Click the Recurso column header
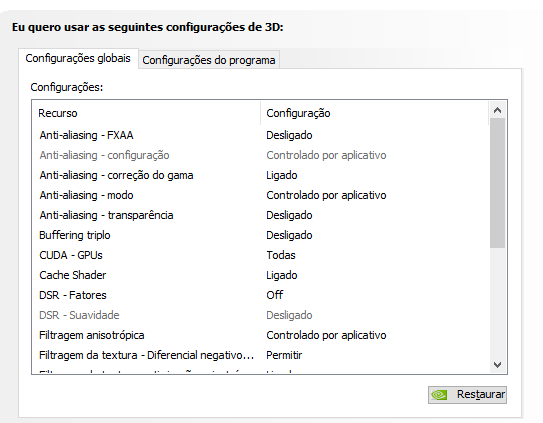This screenshot has height=423, width=543. tap(146, 113)
